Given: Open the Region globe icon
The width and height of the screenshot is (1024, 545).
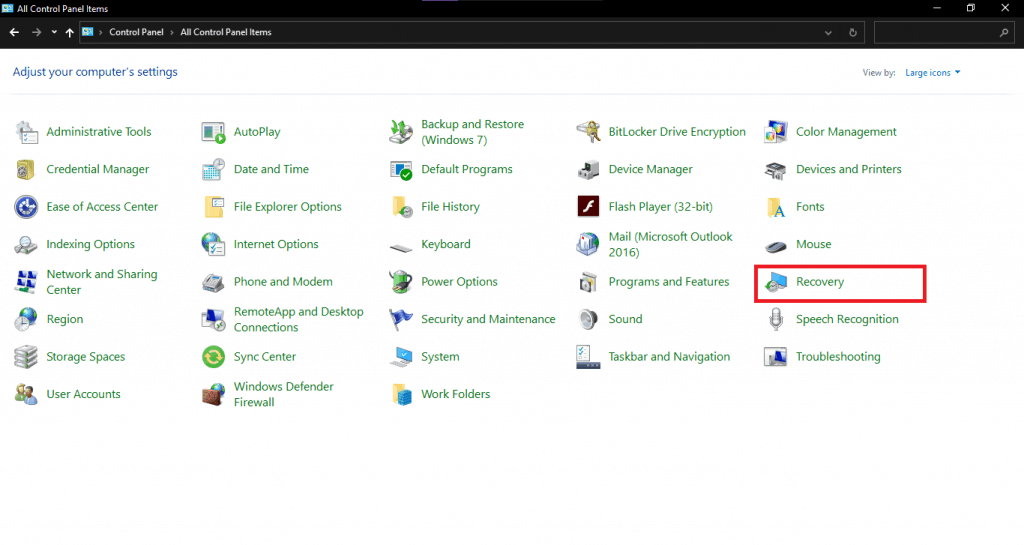Looking at the screenshot, I should pyautogui.click(x=26, y=319).
